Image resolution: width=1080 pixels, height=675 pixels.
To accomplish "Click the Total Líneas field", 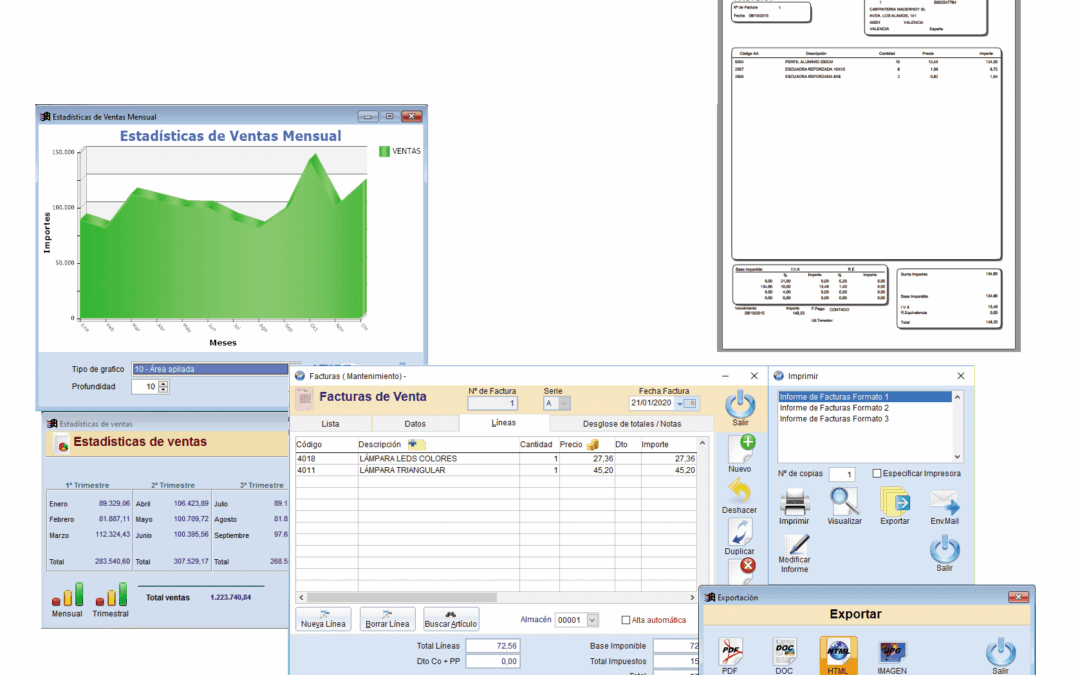I will 492,645.
